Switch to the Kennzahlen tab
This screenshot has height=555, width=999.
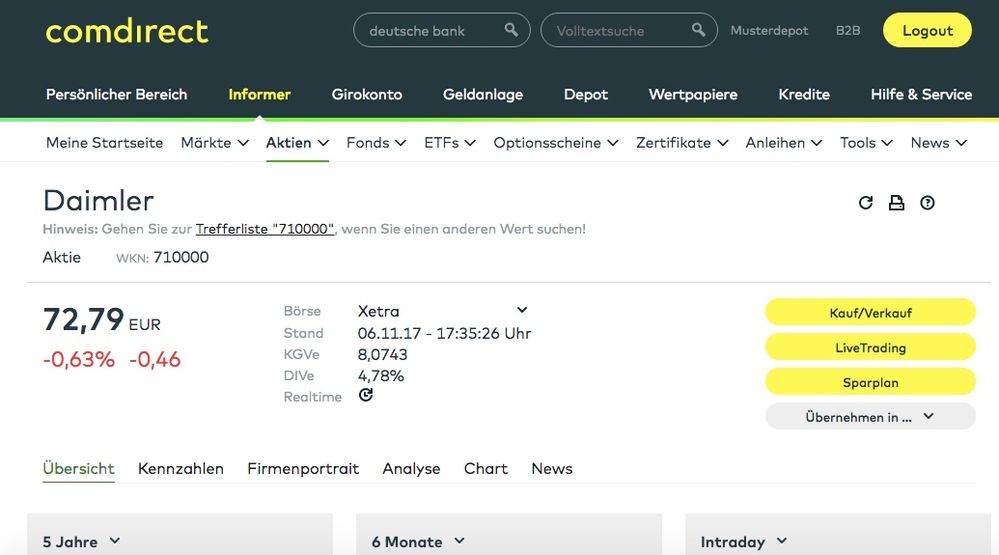coord(181,468)
